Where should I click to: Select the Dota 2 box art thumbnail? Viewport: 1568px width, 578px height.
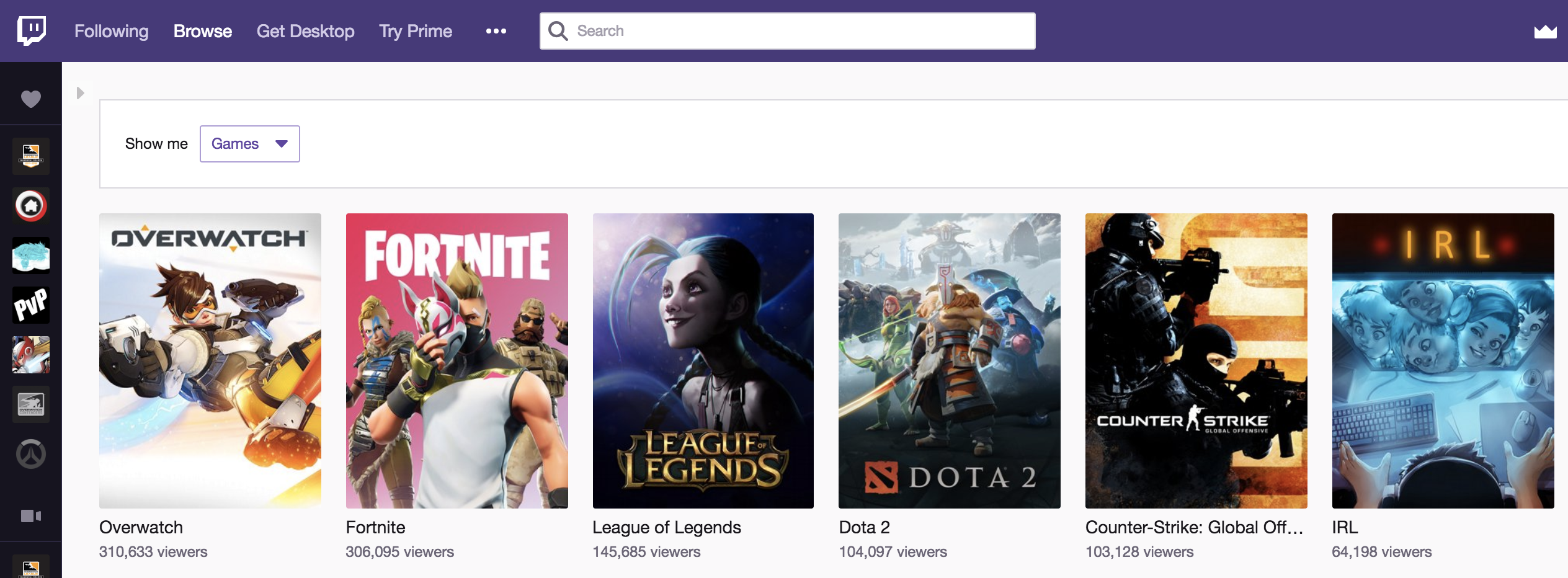[950, 361]
